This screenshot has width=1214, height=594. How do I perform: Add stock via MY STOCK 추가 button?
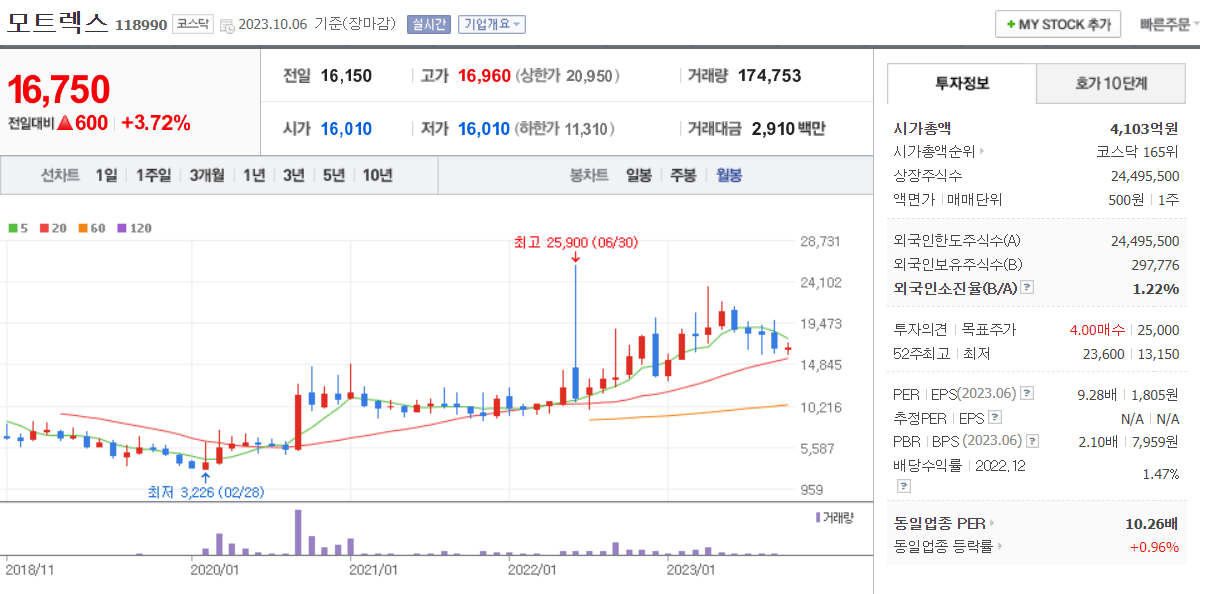pos(1058,24)
